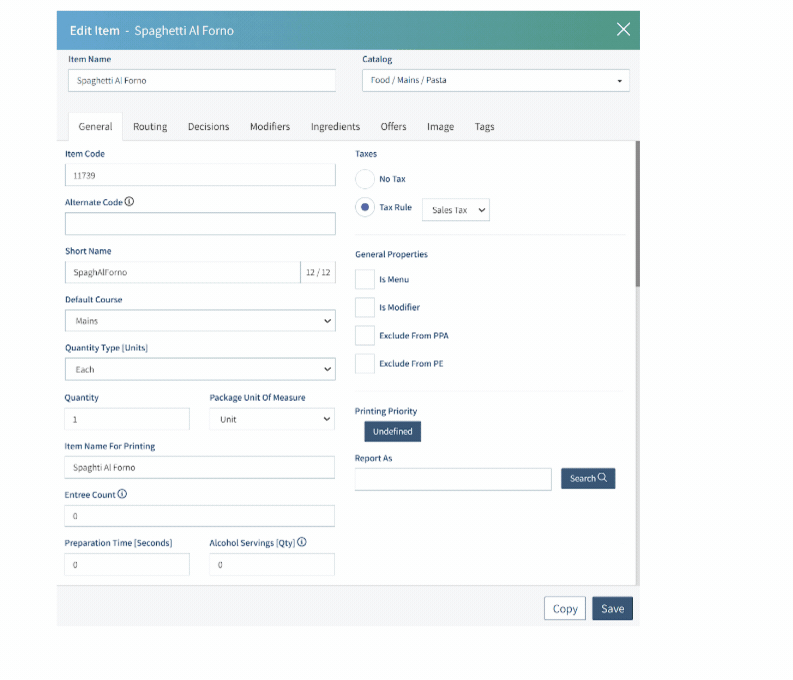Check the Is Menu checkbox
The width and height of the screenshot is (793, 680).
click(x=365, y=279)
